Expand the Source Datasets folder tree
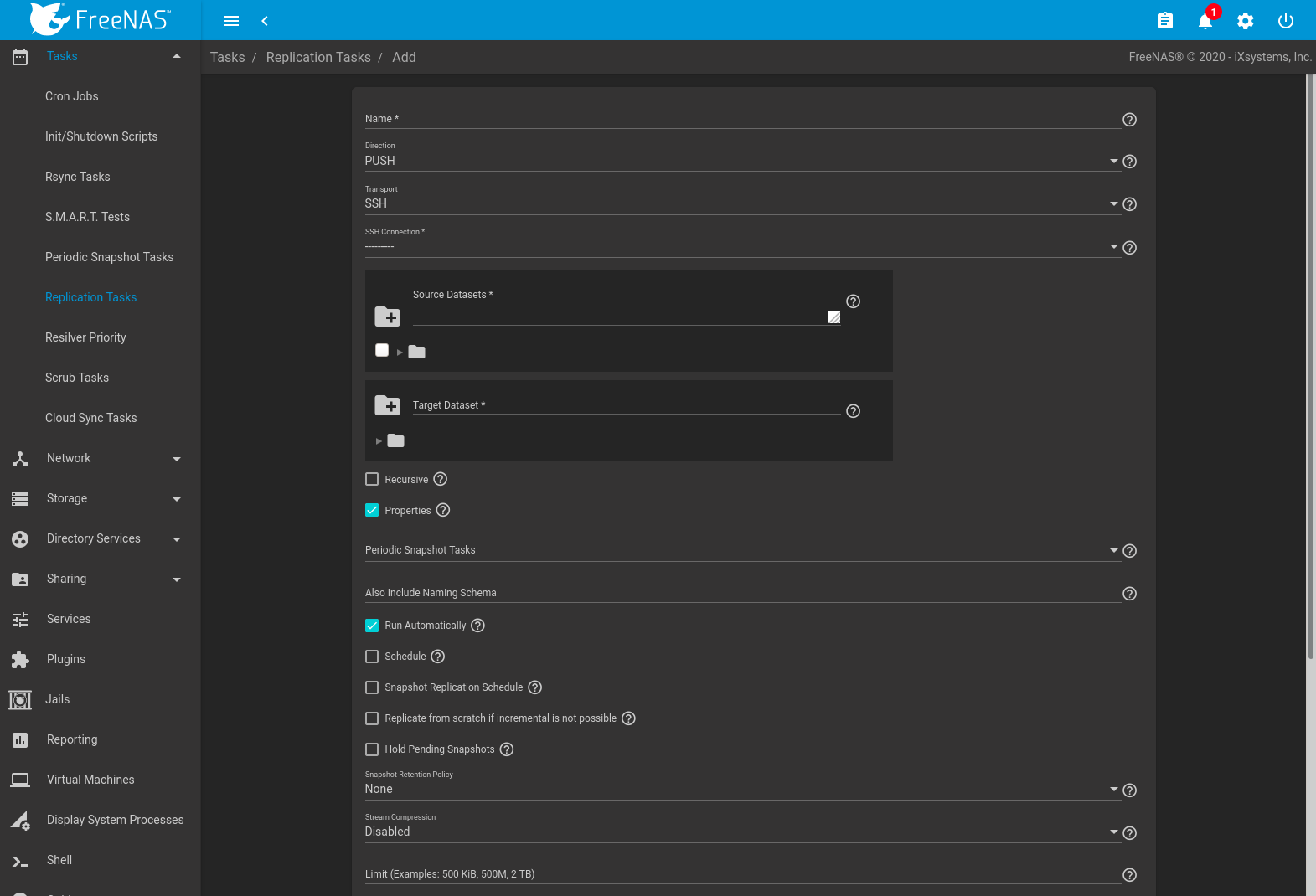 tap(400, 353)
